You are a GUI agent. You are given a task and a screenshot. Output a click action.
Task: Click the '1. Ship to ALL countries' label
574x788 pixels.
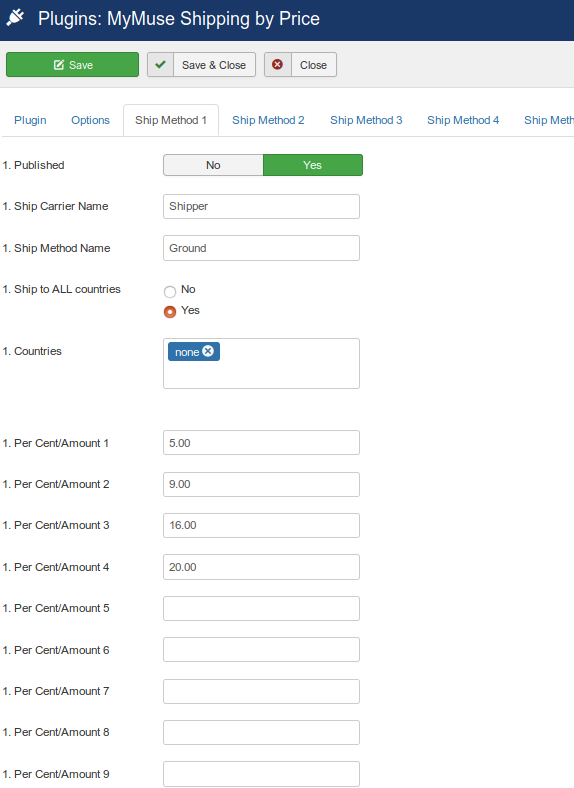pyautogui.click(x=61, y=289)
